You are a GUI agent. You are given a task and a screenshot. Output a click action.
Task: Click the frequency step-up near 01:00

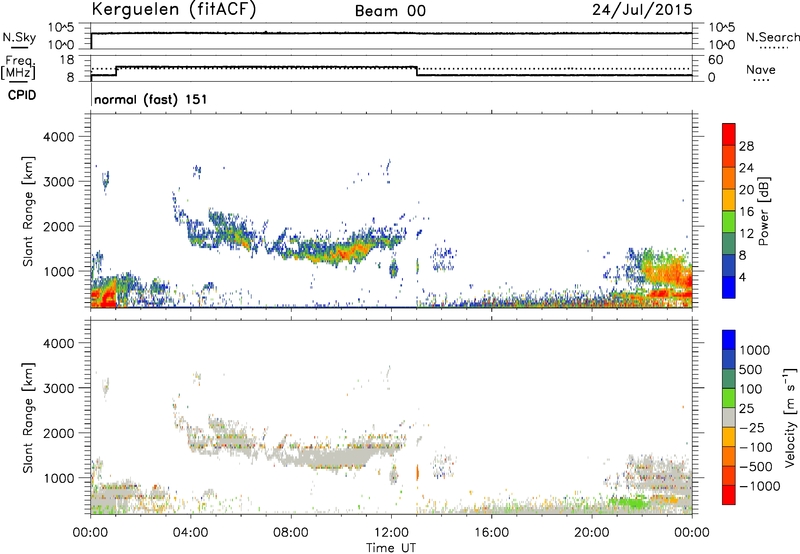pyautogui.click(x=116, y=71)
